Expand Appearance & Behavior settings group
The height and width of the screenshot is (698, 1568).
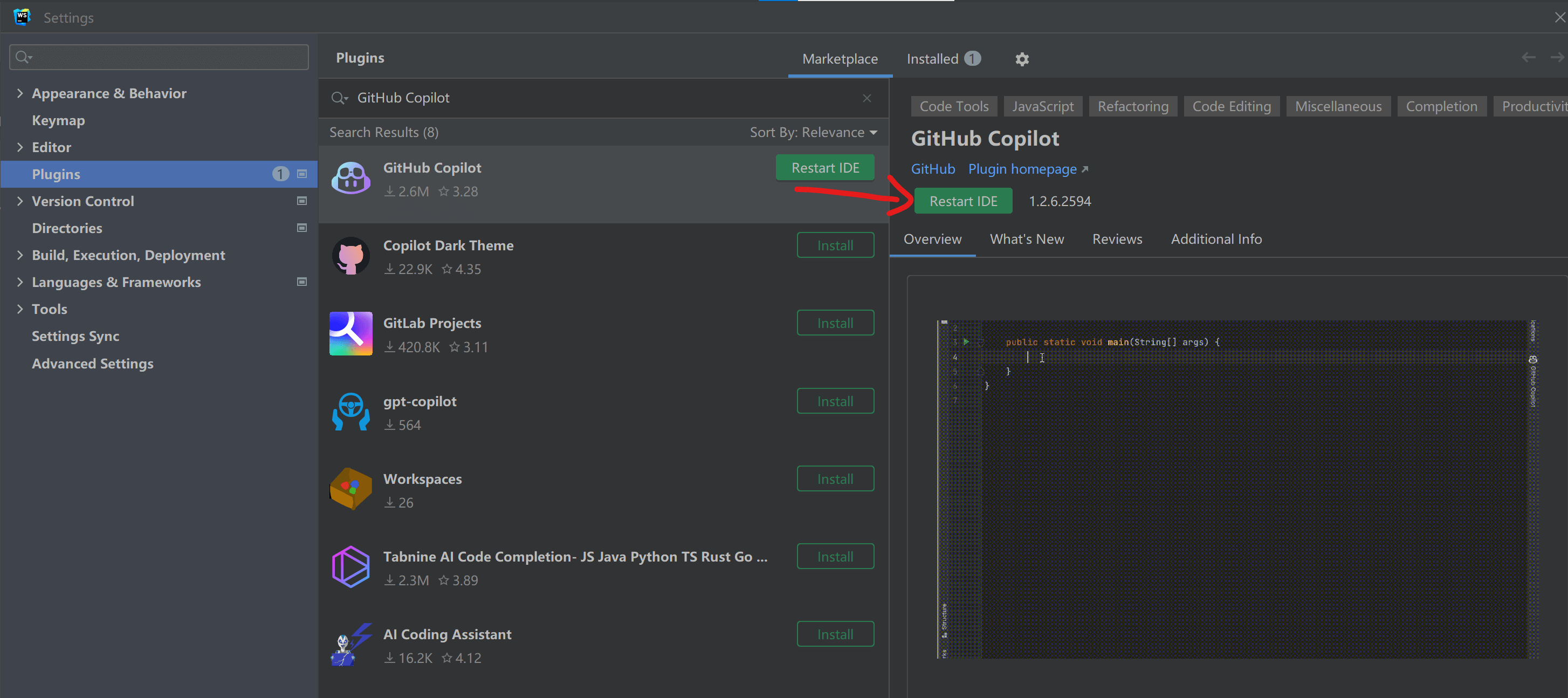[20, 93]
